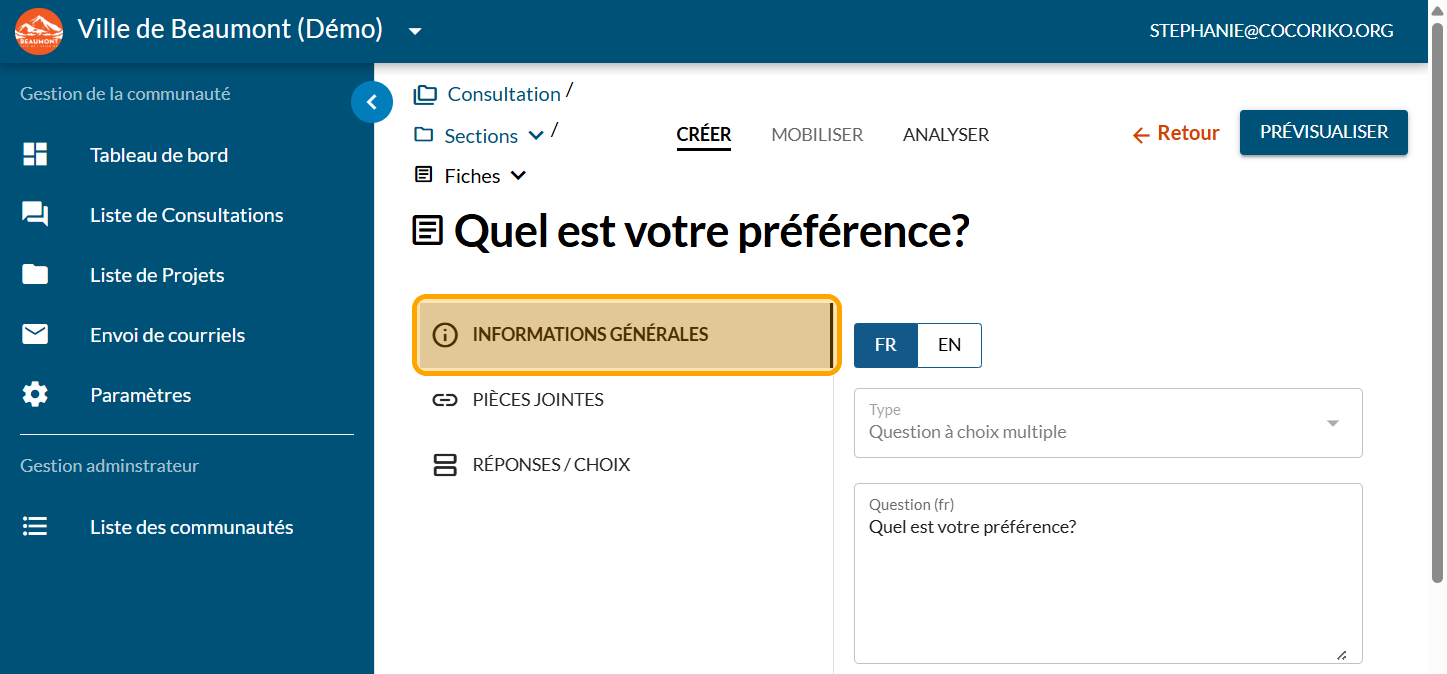Open Paramètres gear icon
Screen dimensions: 1447x674
click(35, 395)
